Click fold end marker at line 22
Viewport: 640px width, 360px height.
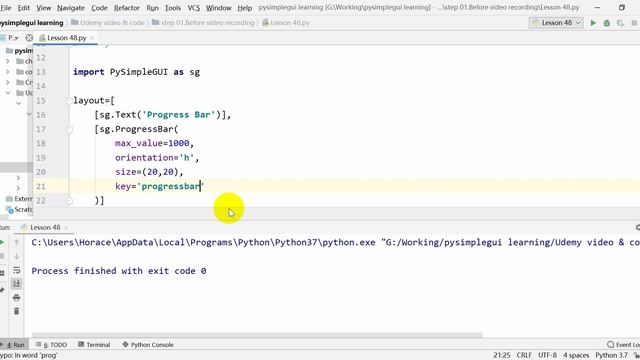click(x=69, y=200)
